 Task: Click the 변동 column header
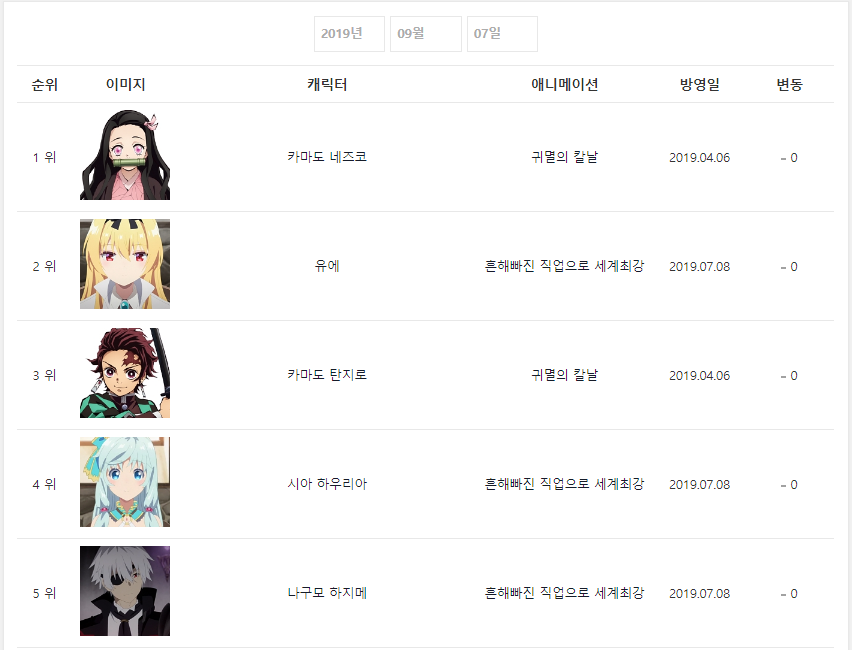(x=789, y=84)
